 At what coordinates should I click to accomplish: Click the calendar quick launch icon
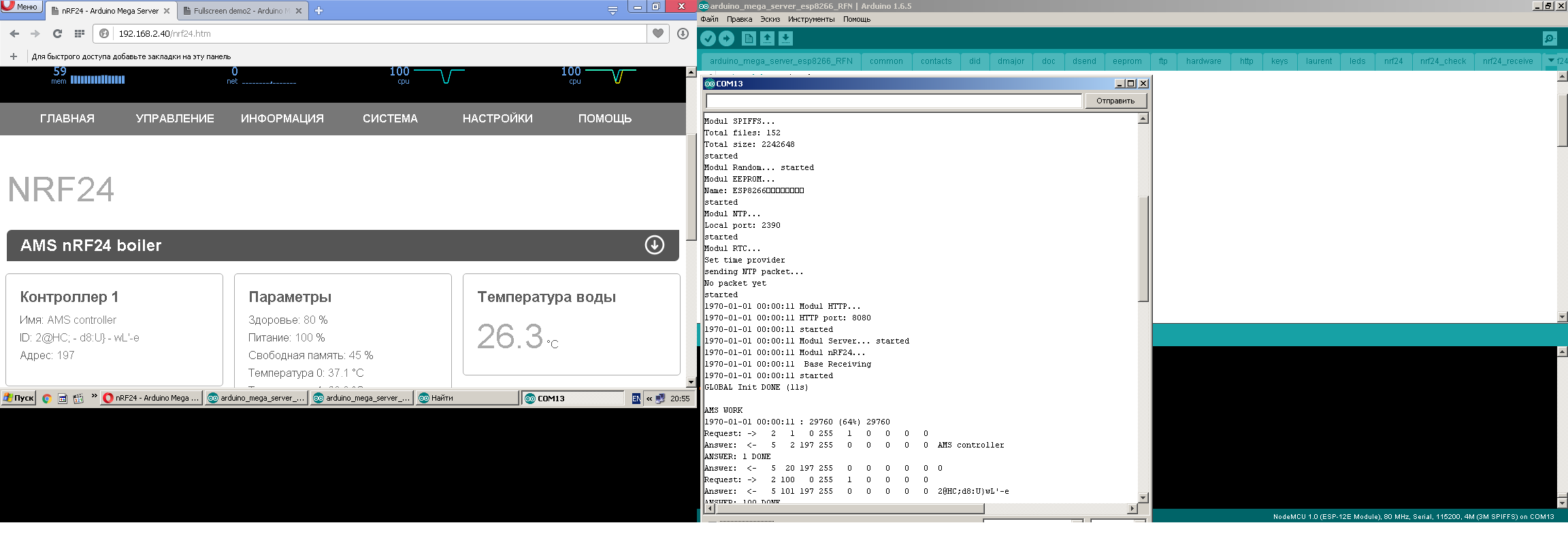click(x=62, y=399)
